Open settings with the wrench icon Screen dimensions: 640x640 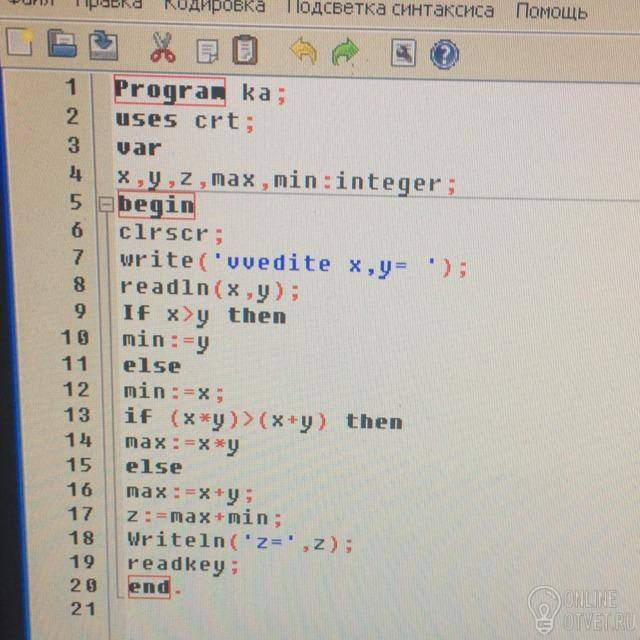404,53
